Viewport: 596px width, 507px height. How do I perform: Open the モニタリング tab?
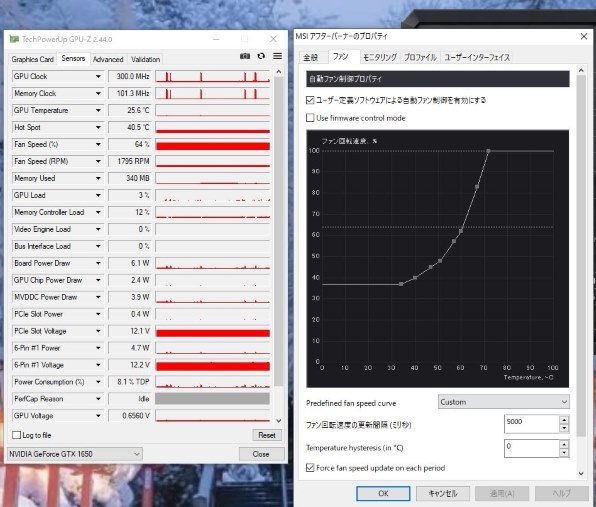(380, 57)
